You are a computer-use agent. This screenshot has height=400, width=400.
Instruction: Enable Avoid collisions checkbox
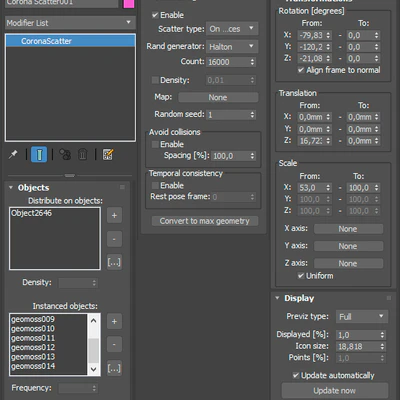point(155,144)
